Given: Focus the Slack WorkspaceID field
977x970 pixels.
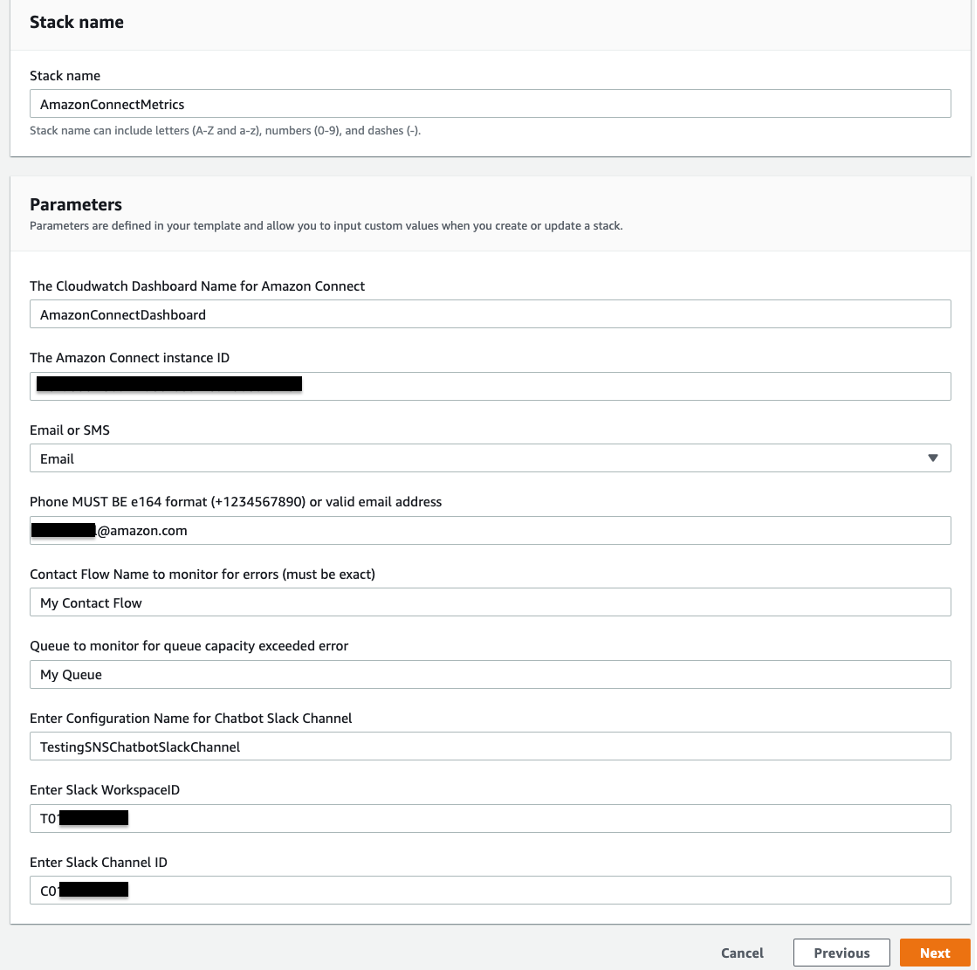Looking at the screenshot, I should tap(490, 818).
